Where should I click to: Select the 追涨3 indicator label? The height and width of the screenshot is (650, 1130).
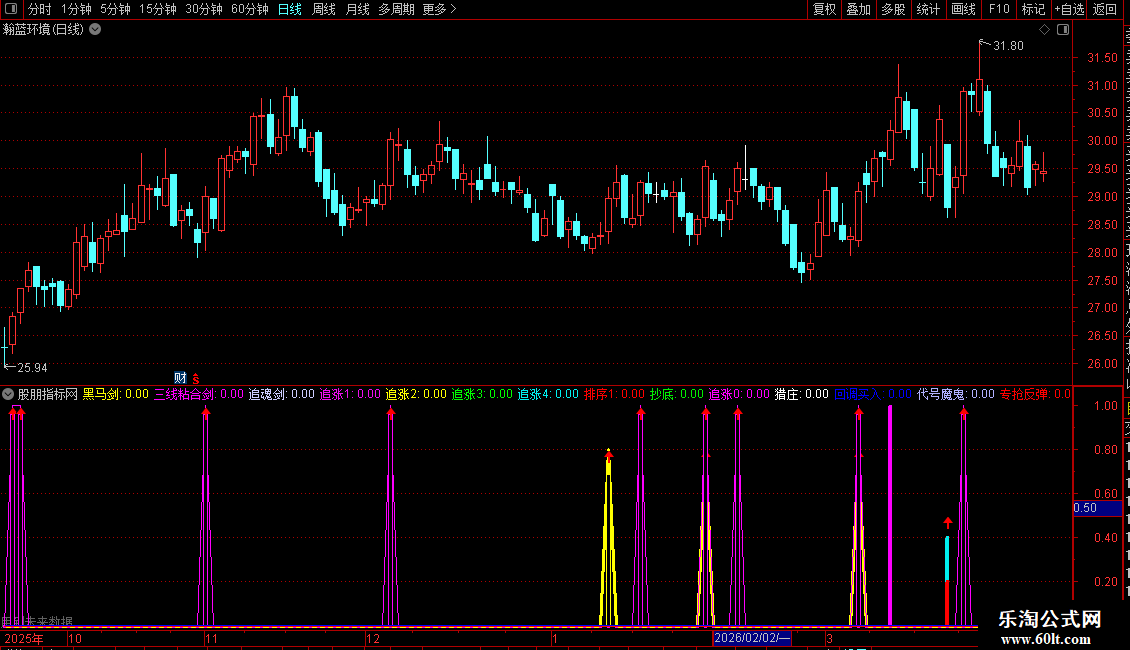482,394
